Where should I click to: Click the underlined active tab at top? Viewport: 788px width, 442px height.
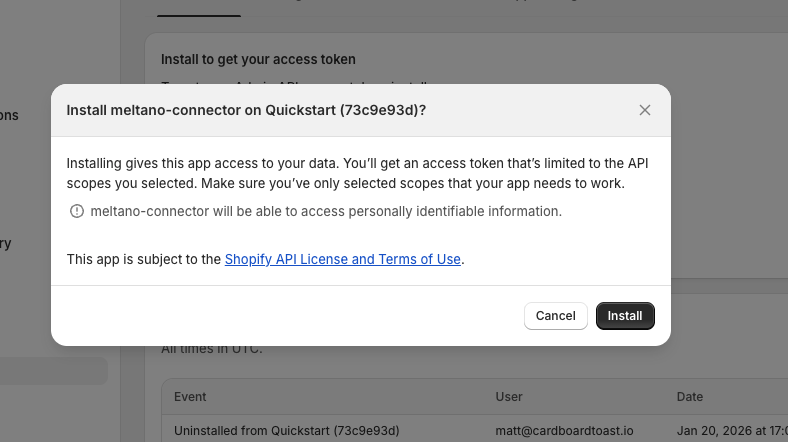click(199, 8)
